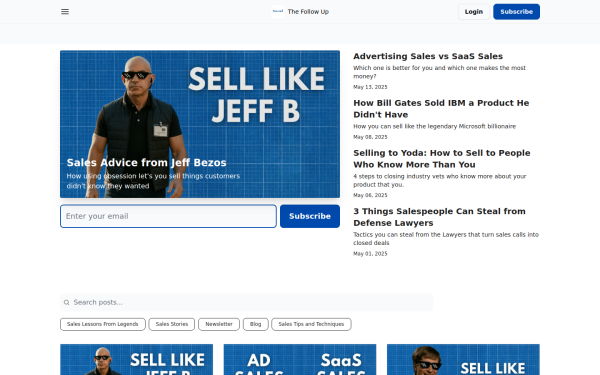This screenshot has height=375, width=600.
Task: Click the May 06, 2025 date
Action: [x=370, y=196]
